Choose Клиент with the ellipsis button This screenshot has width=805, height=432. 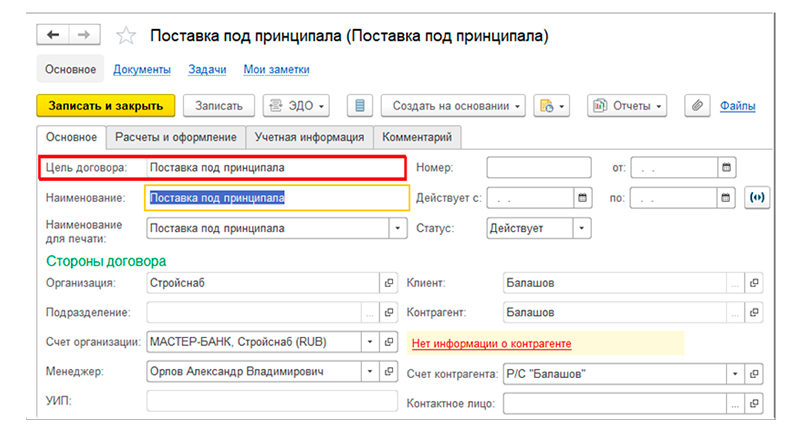(735, 283)
